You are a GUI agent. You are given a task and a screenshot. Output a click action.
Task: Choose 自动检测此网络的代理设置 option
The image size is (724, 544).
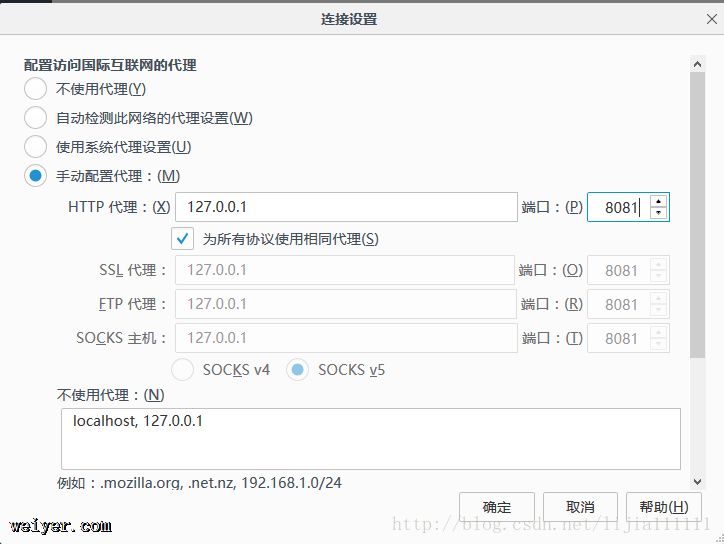point(36,118)
